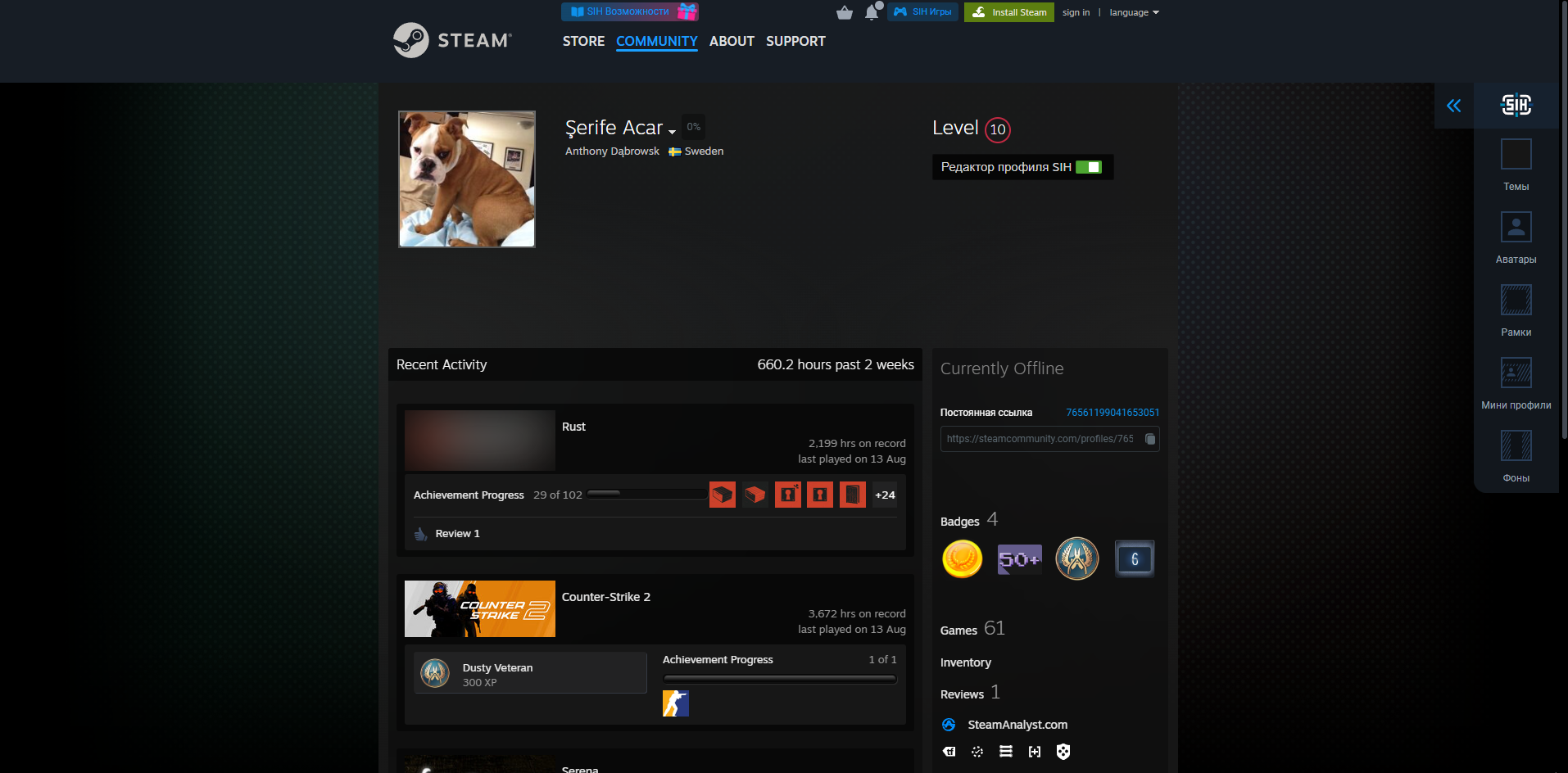1568x773 pixels.
Task: Click the Counter-Strike 2 game banner
Action: tap(480, 608)
